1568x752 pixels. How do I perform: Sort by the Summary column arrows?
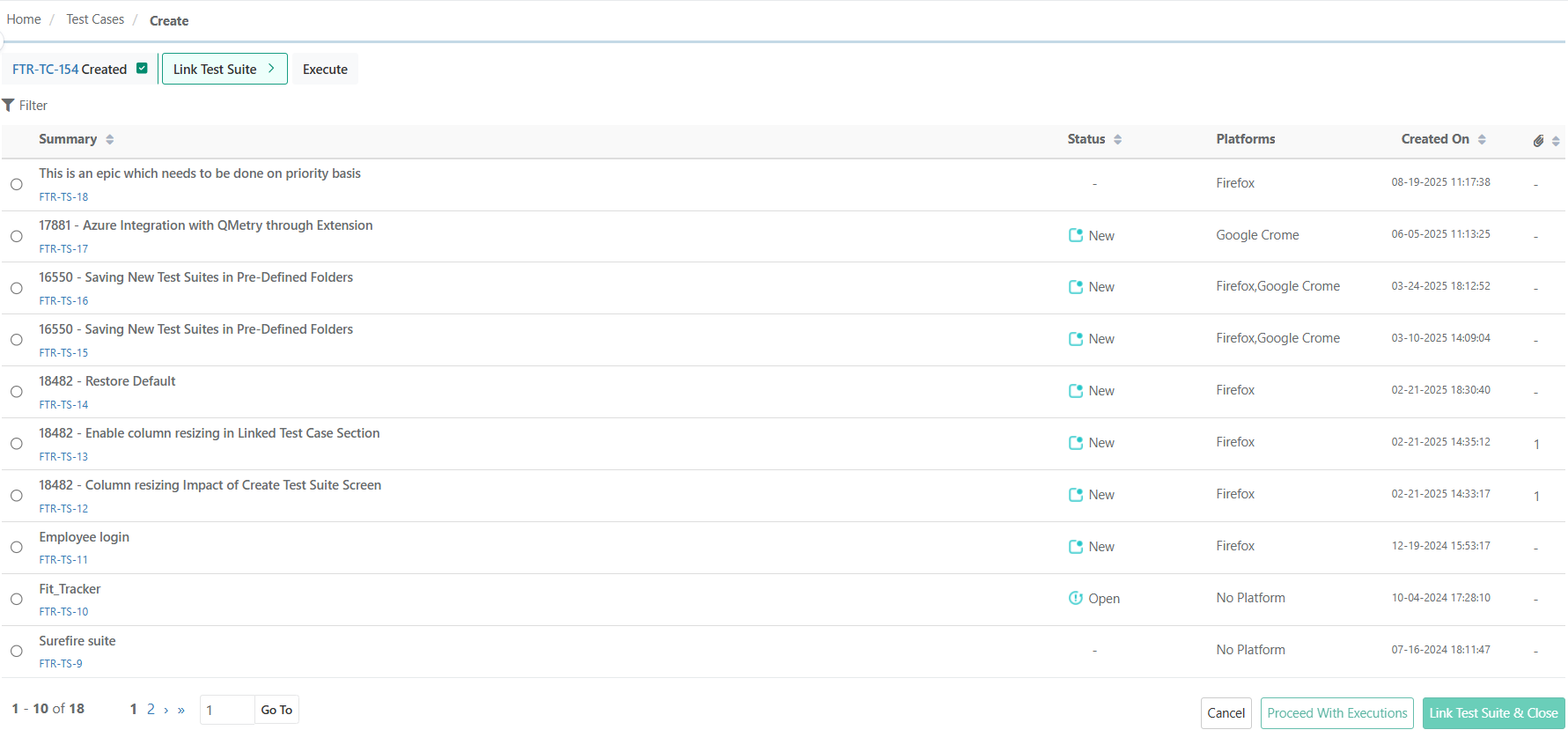pos(110,139)
